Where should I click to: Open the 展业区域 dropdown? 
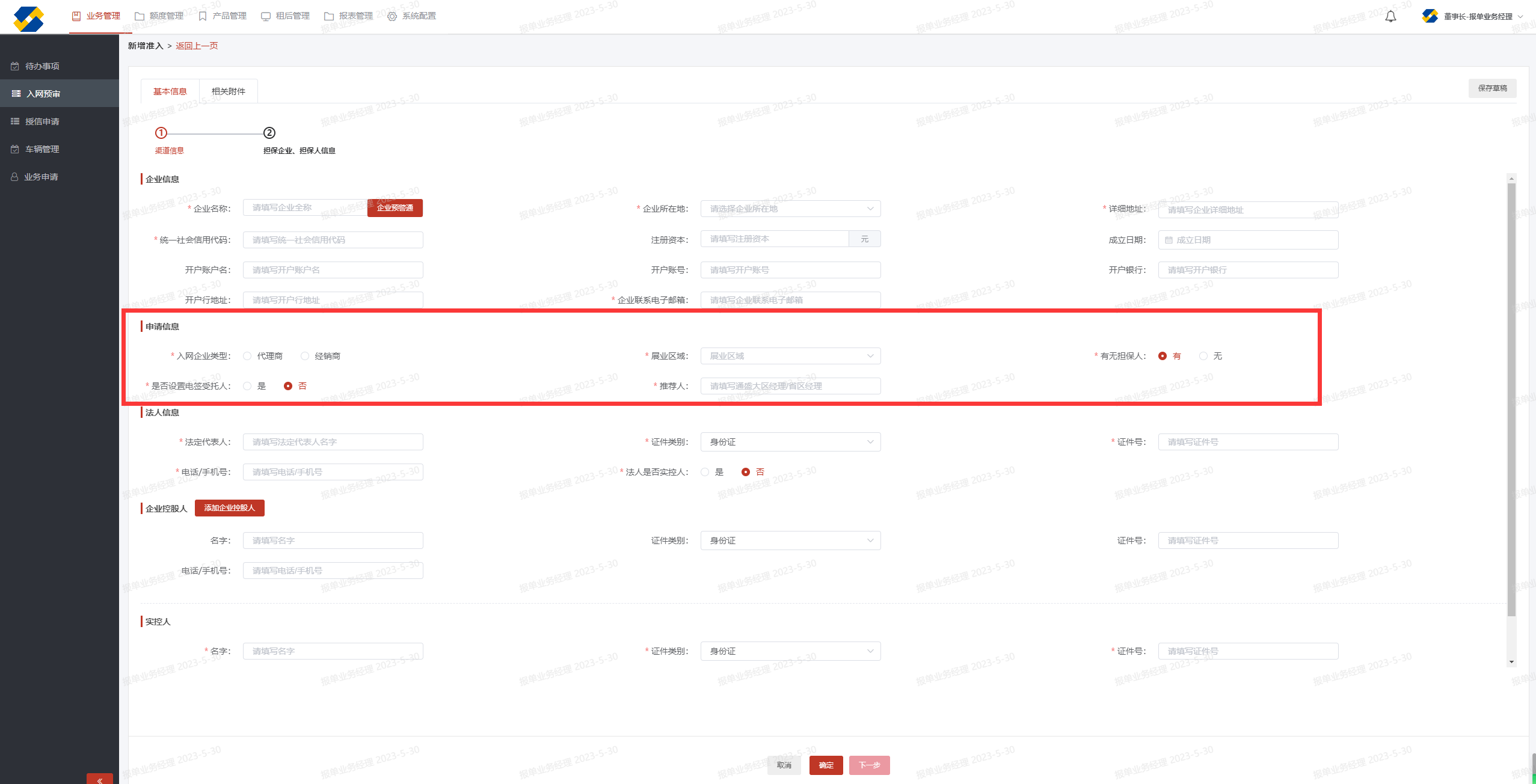pyautogui.click(x=790, y=356)
